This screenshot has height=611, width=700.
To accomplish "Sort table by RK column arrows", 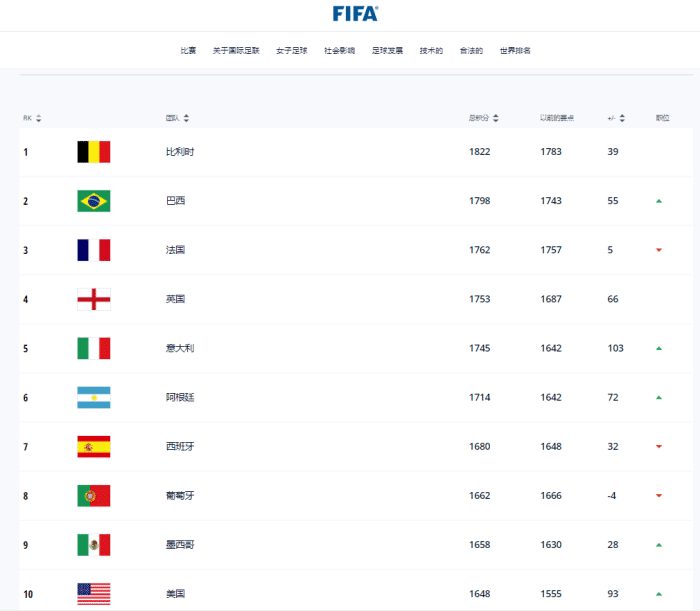I will click(x=39, y=118).
